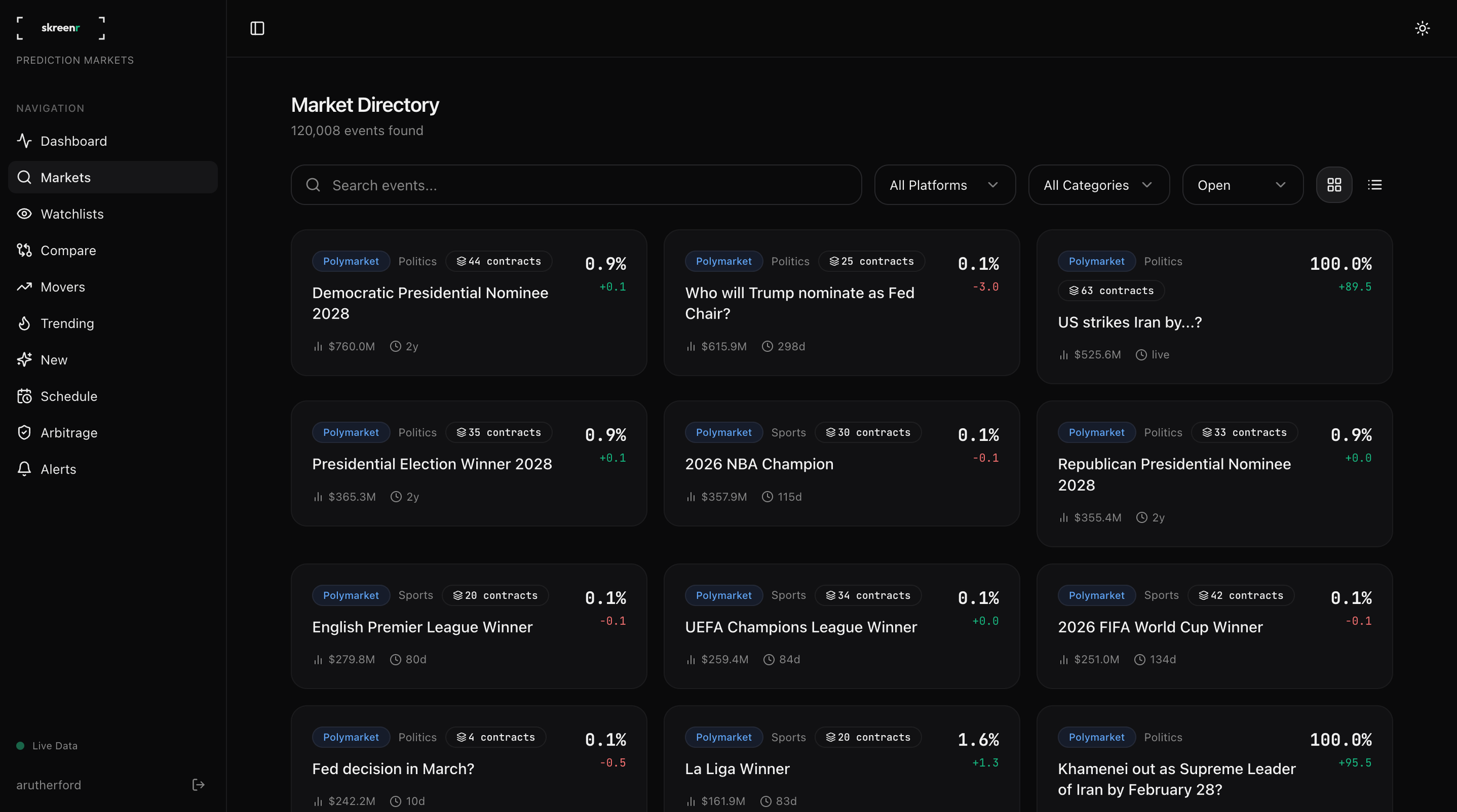
Task: Expand the All Categories dropdown
Action: (1099, 185)
